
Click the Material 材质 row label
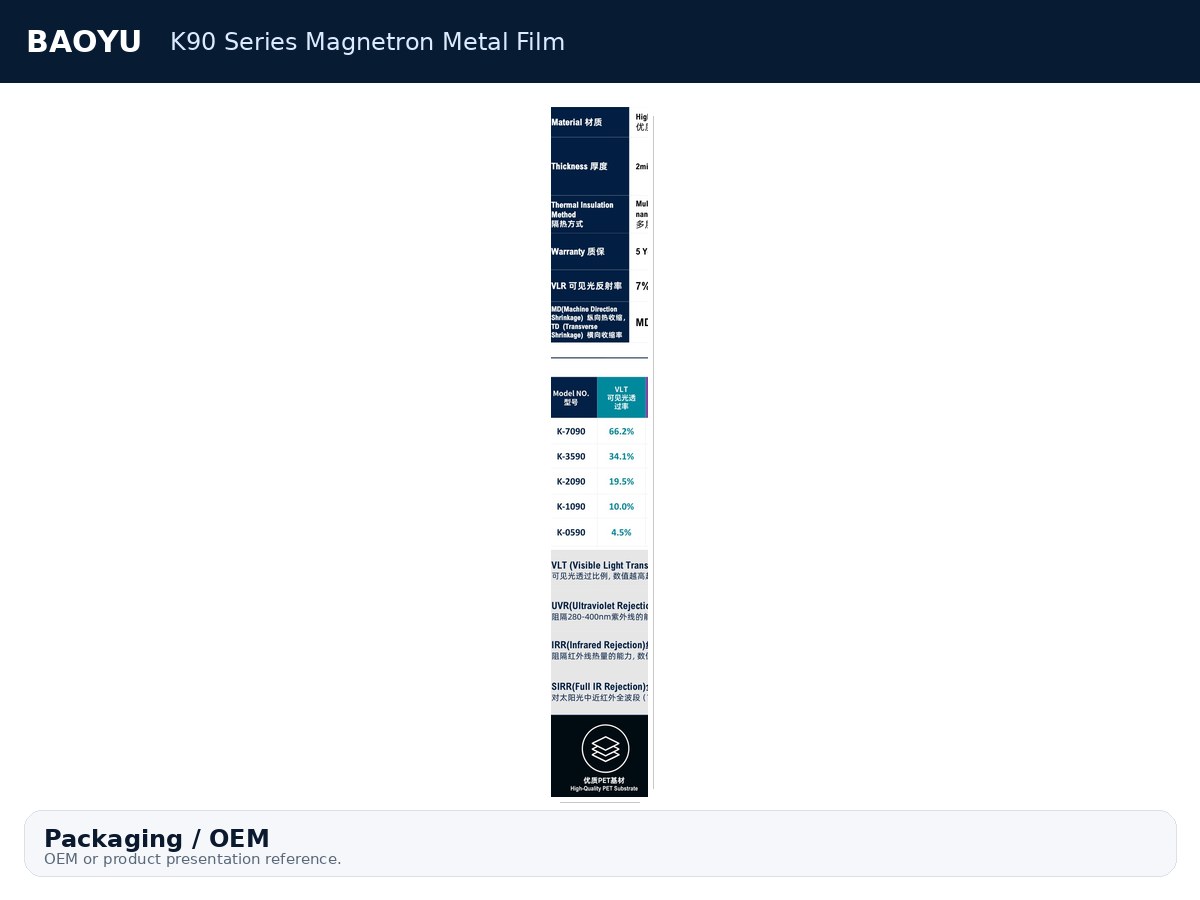click(577, 123)
